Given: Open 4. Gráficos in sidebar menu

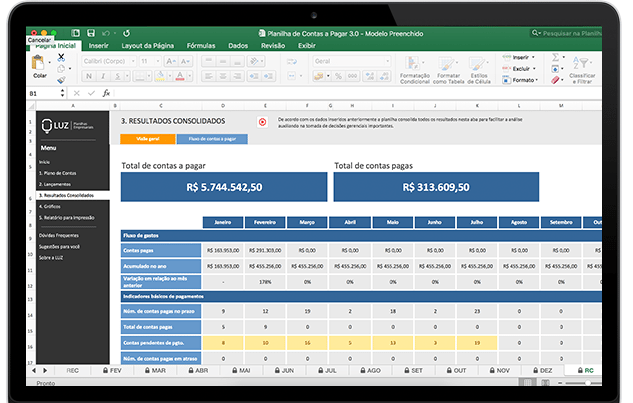Looking at the screenshot, I should pyautogui.click(x=50, y=205).
